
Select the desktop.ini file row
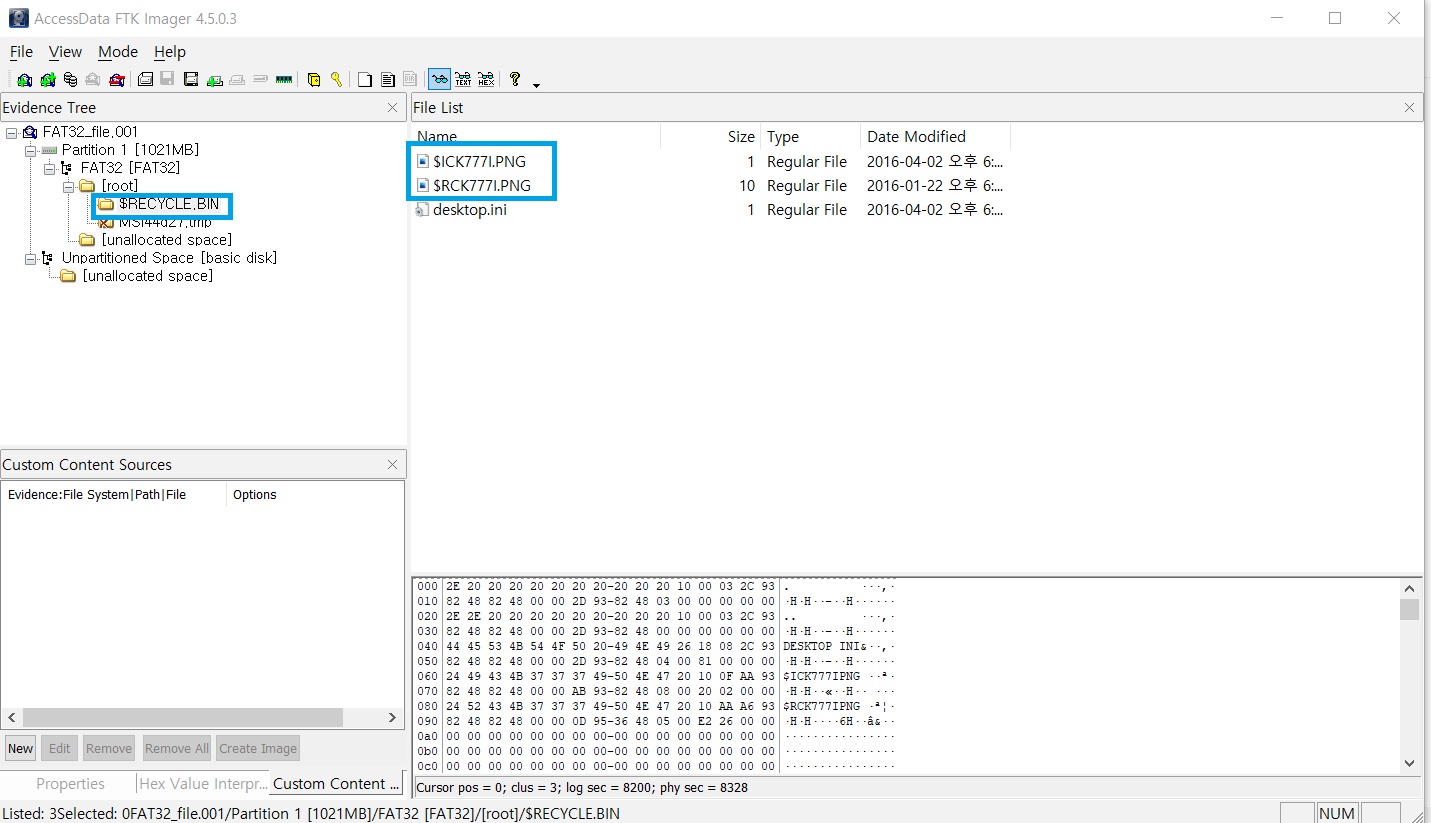[711, 209]
